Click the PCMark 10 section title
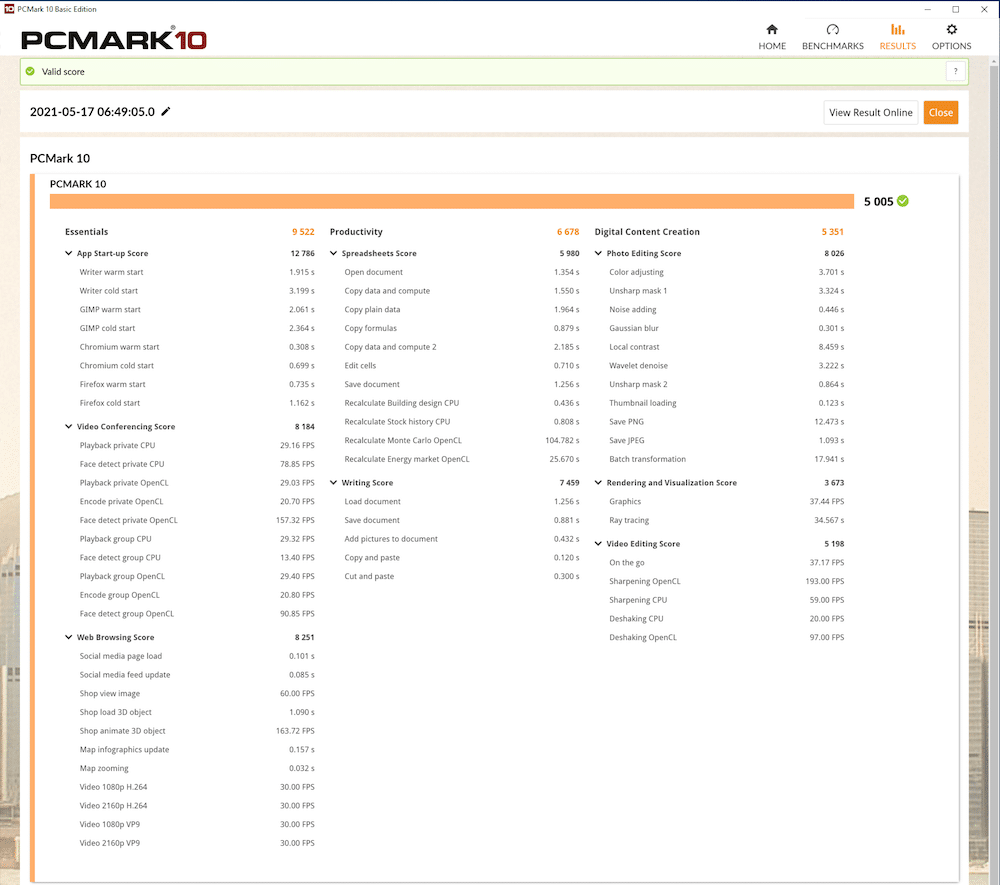 coord(60,158)
